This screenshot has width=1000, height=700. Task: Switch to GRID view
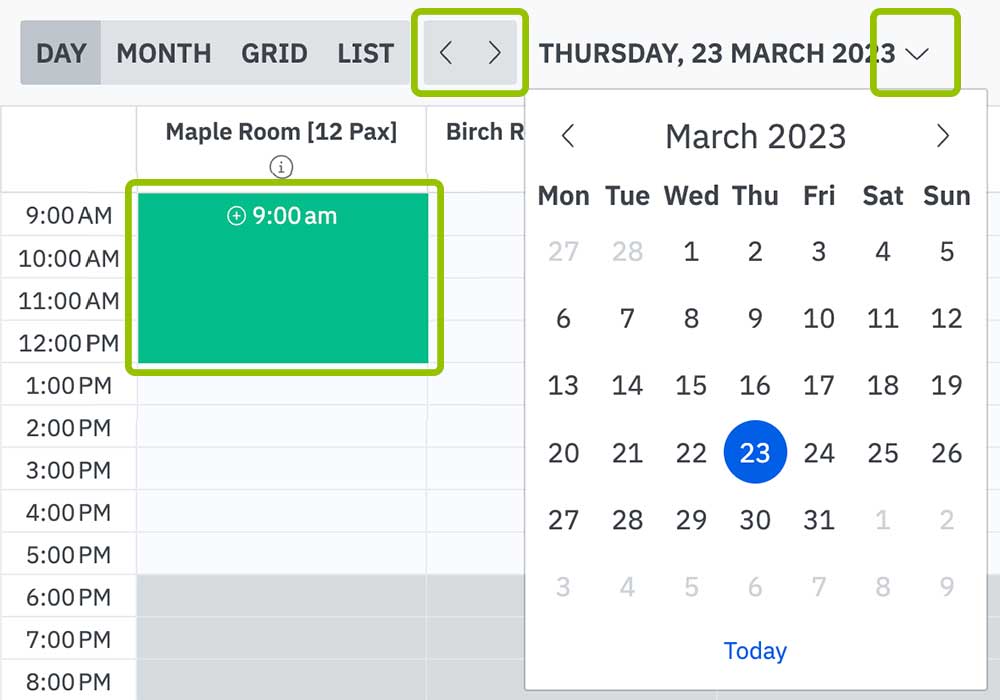[274, 54]
